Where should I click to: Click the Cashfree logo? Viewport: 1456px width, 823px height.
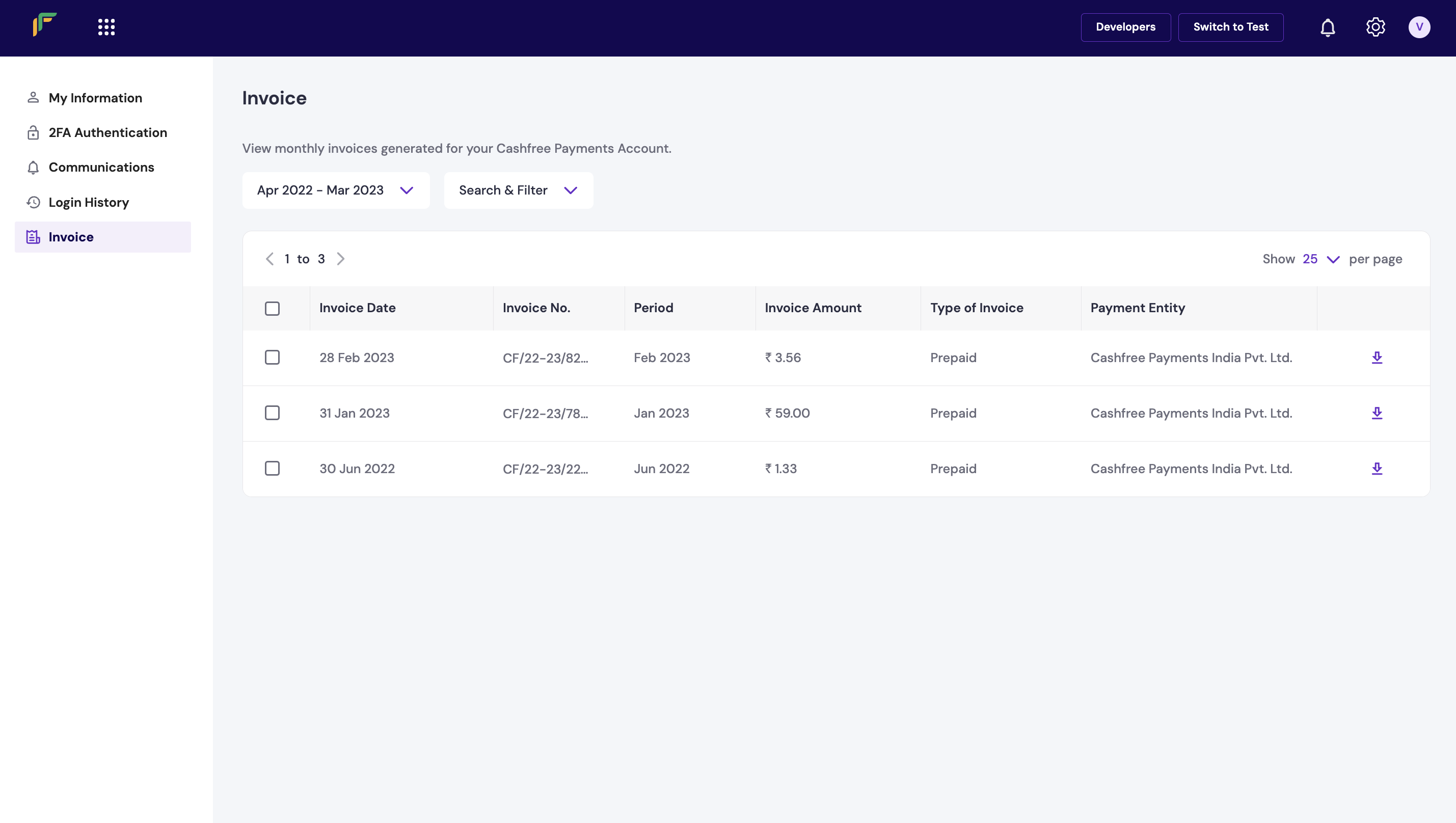44,25
